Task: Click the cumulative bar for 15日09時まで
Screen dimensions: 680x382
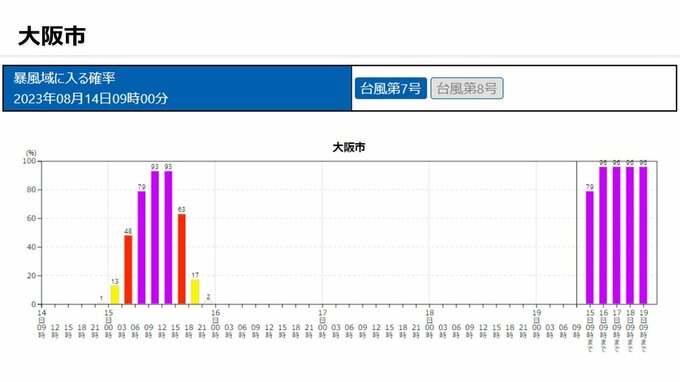Action: pyautogui.click(x=589, y=248)
